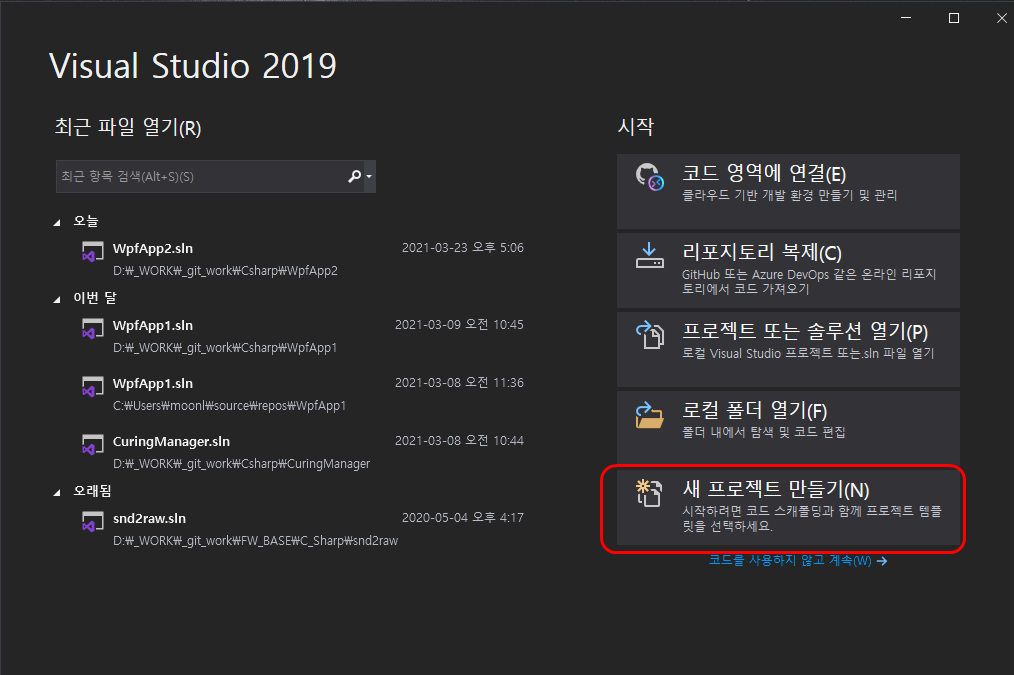Click the 2021-03-09 오전 10:45 timestamp
The height and width of the screenshot is (675, 1014).
459,325
